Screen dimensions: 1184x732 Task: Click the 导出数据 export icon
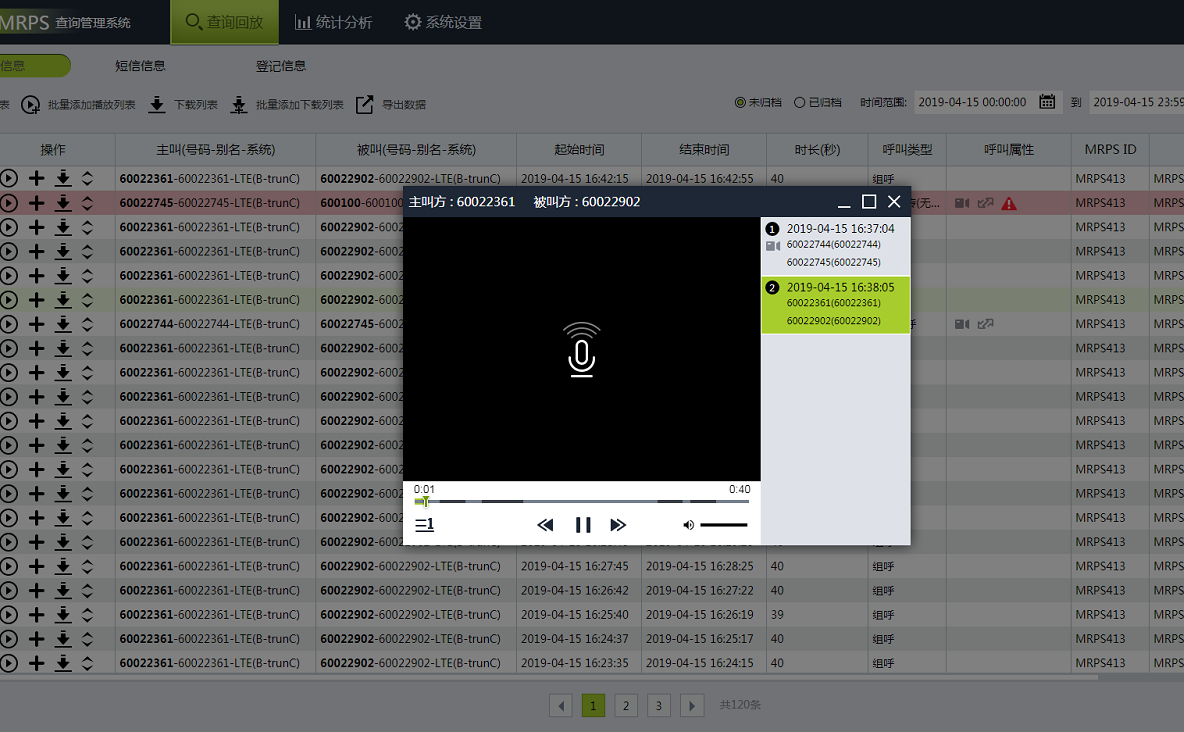[365, 104]
